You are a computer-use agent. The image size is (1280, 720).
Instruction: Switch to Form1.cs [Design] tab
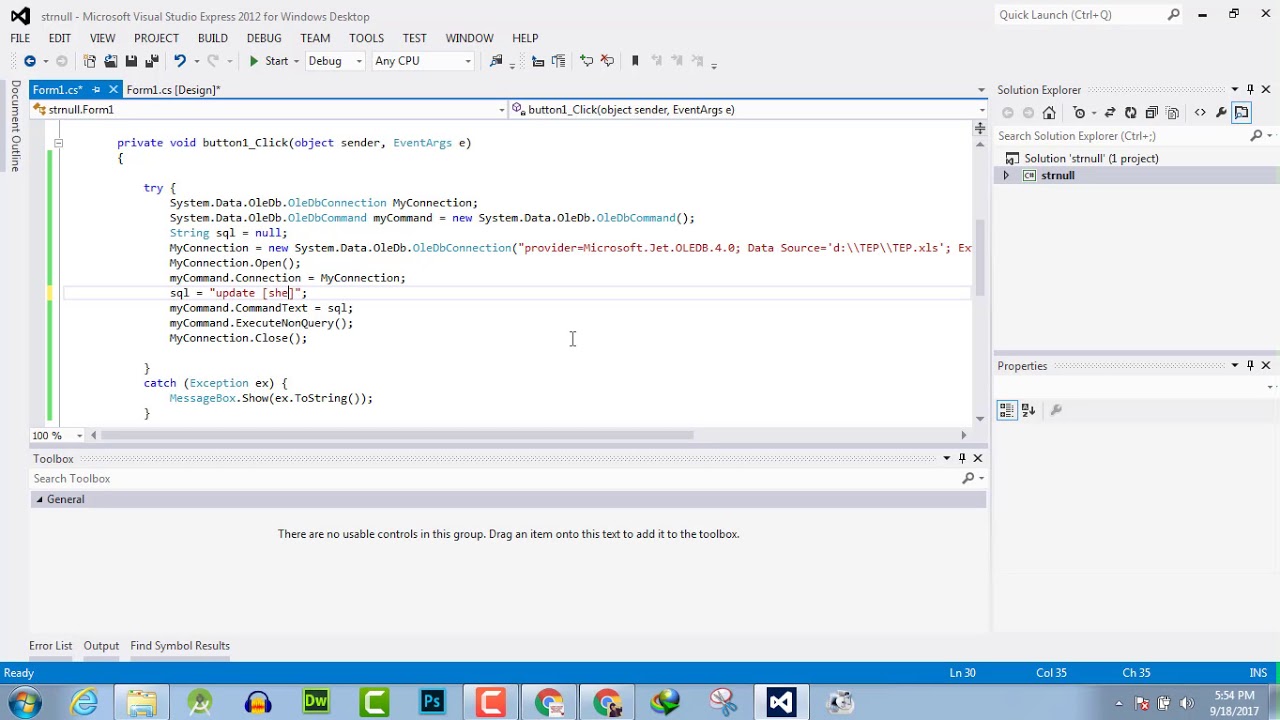172,90
